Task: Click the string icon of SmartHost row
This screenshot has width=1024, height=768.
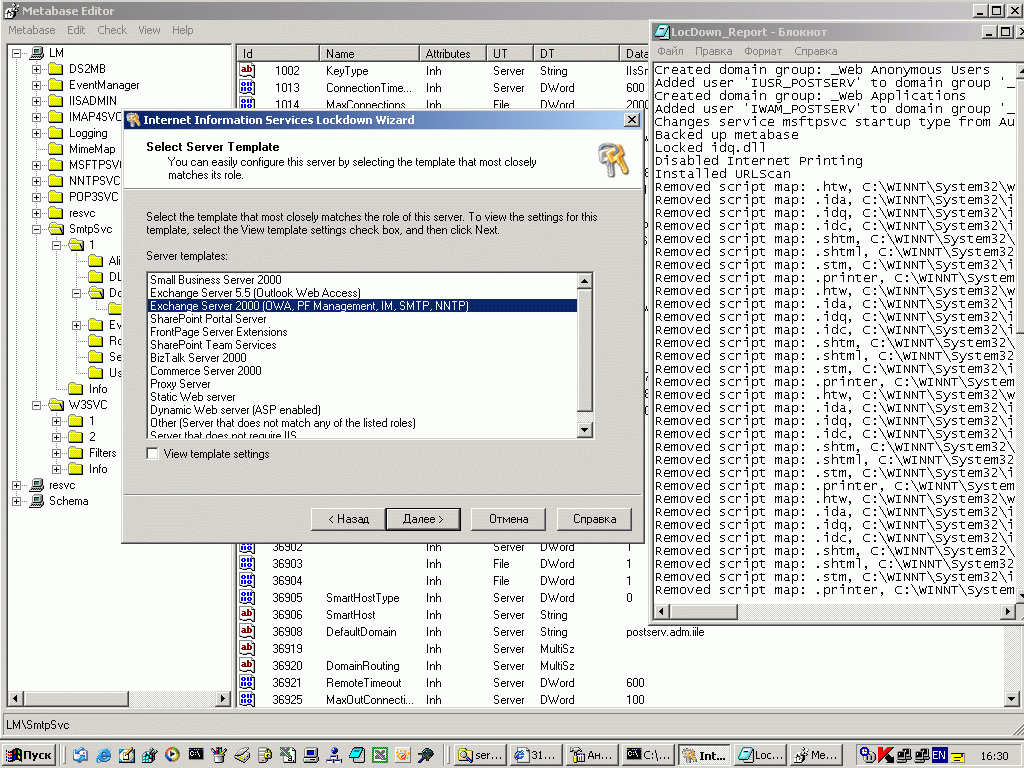Action: (x=247, y=614)
